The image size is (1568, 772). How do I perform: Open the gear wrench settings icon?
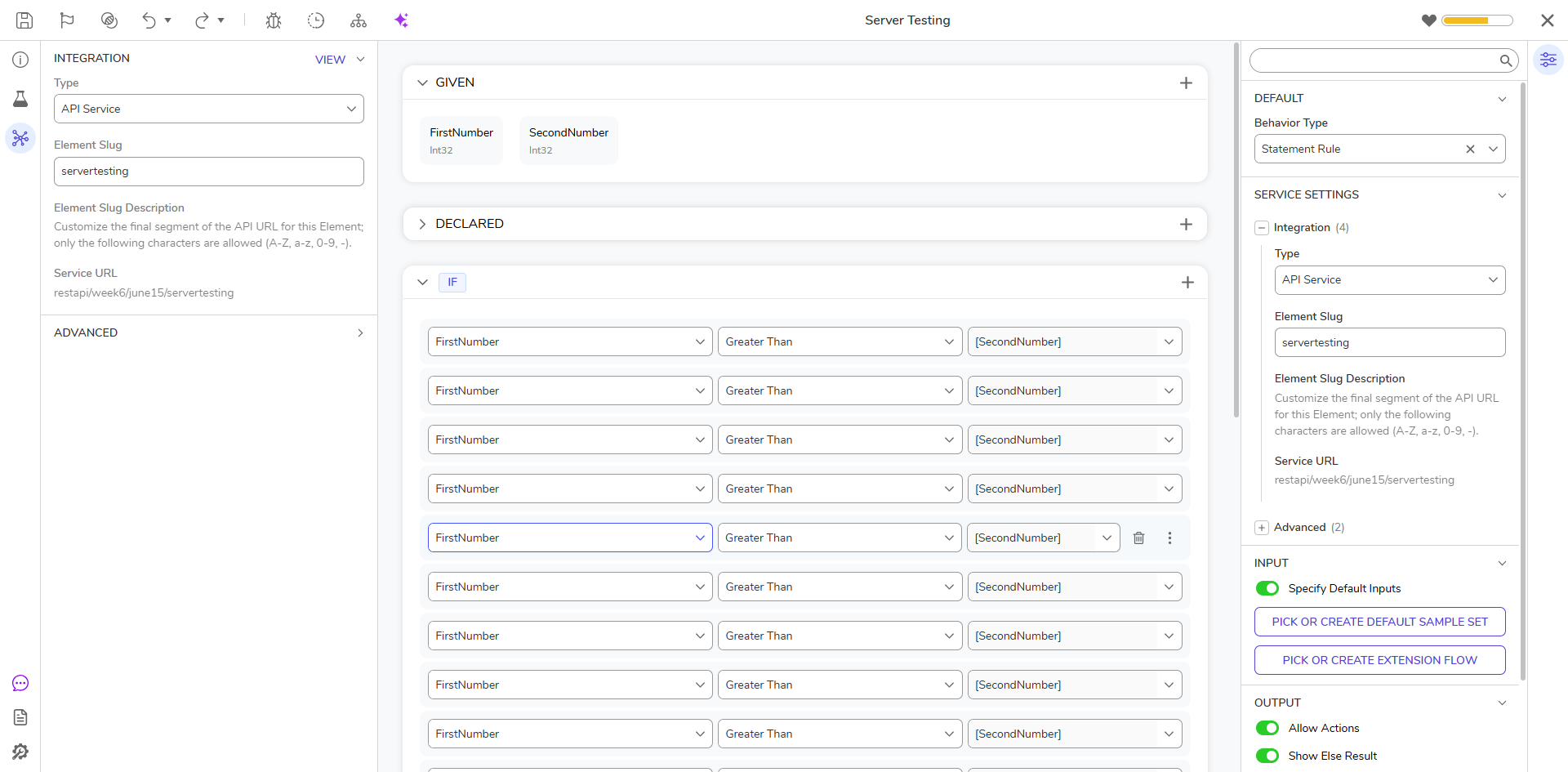coord(20,752)
